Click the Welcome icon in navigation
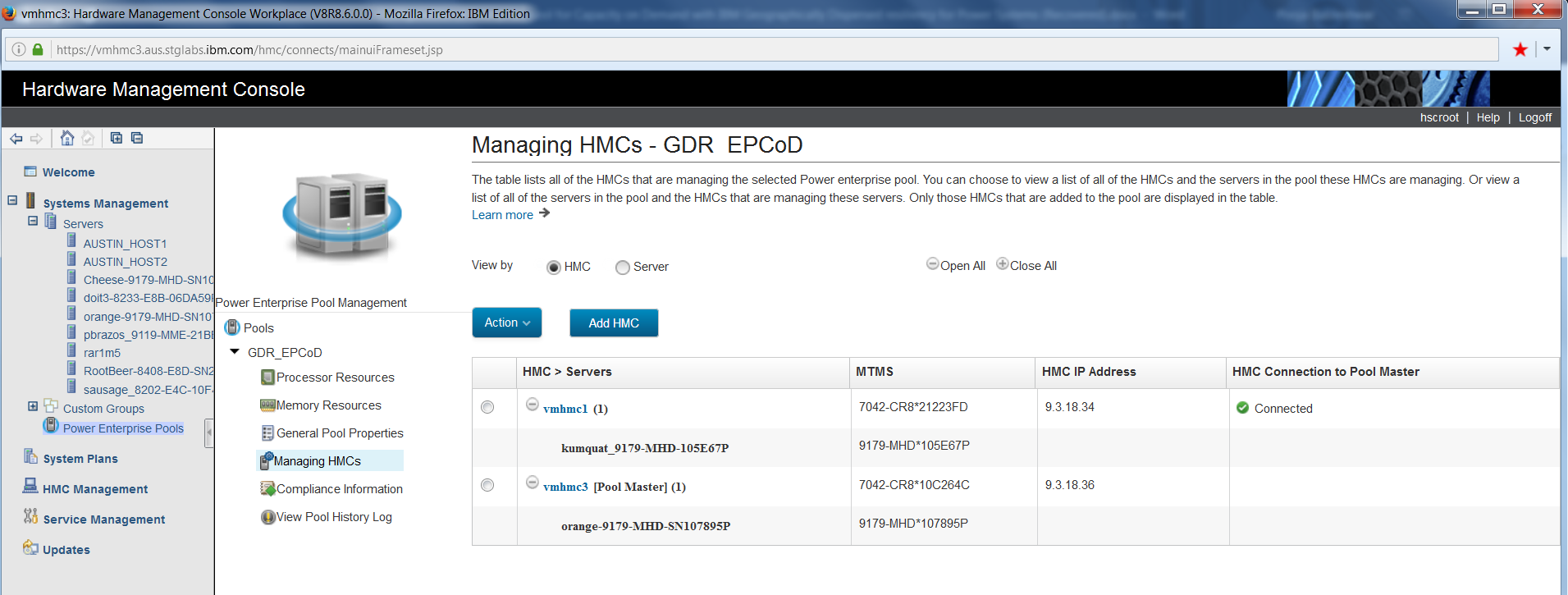The image size is (1568, 595). [30, 172]
